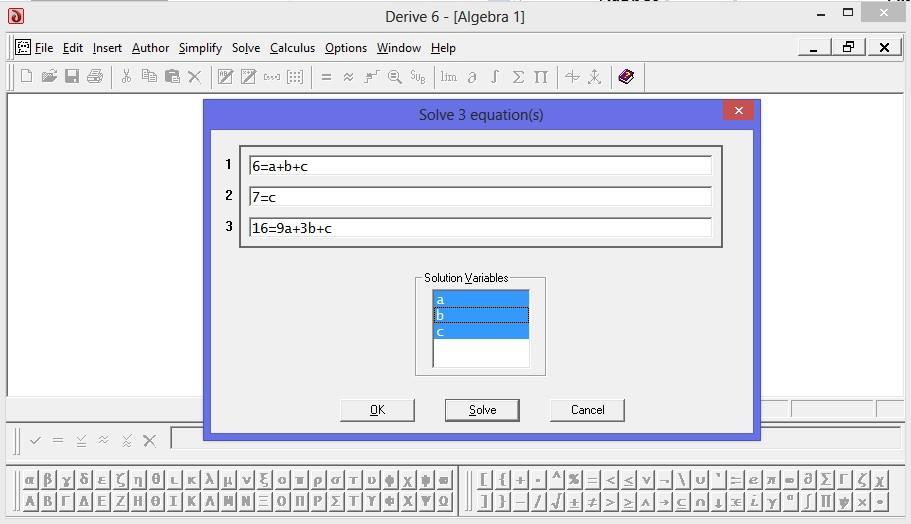Click the Copy toolbar icon

(x=149, y=76)
